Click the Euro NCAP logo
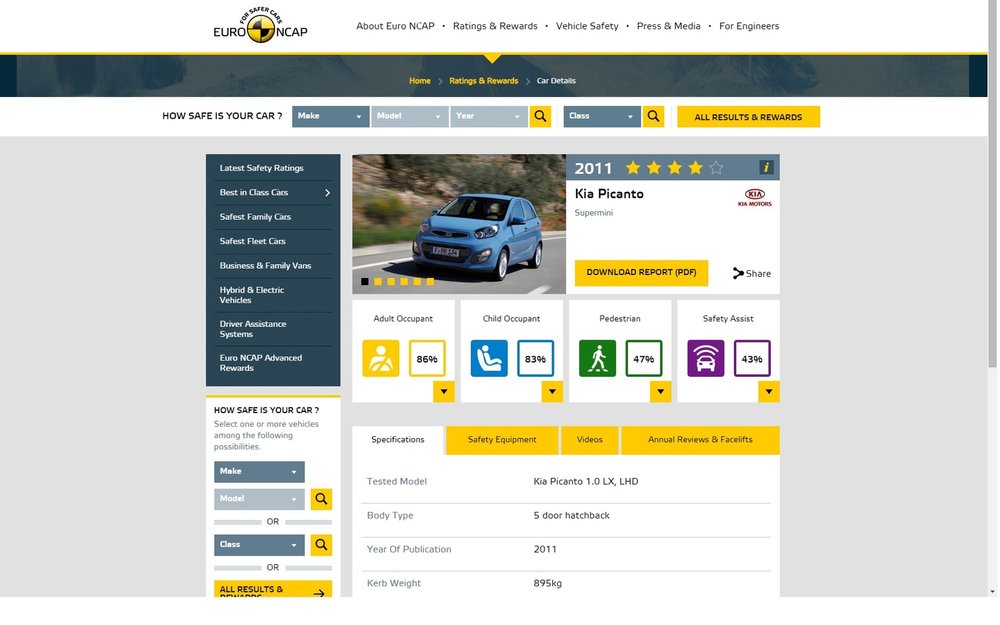This screenshot has height=625, width=1000. [260, 26]
